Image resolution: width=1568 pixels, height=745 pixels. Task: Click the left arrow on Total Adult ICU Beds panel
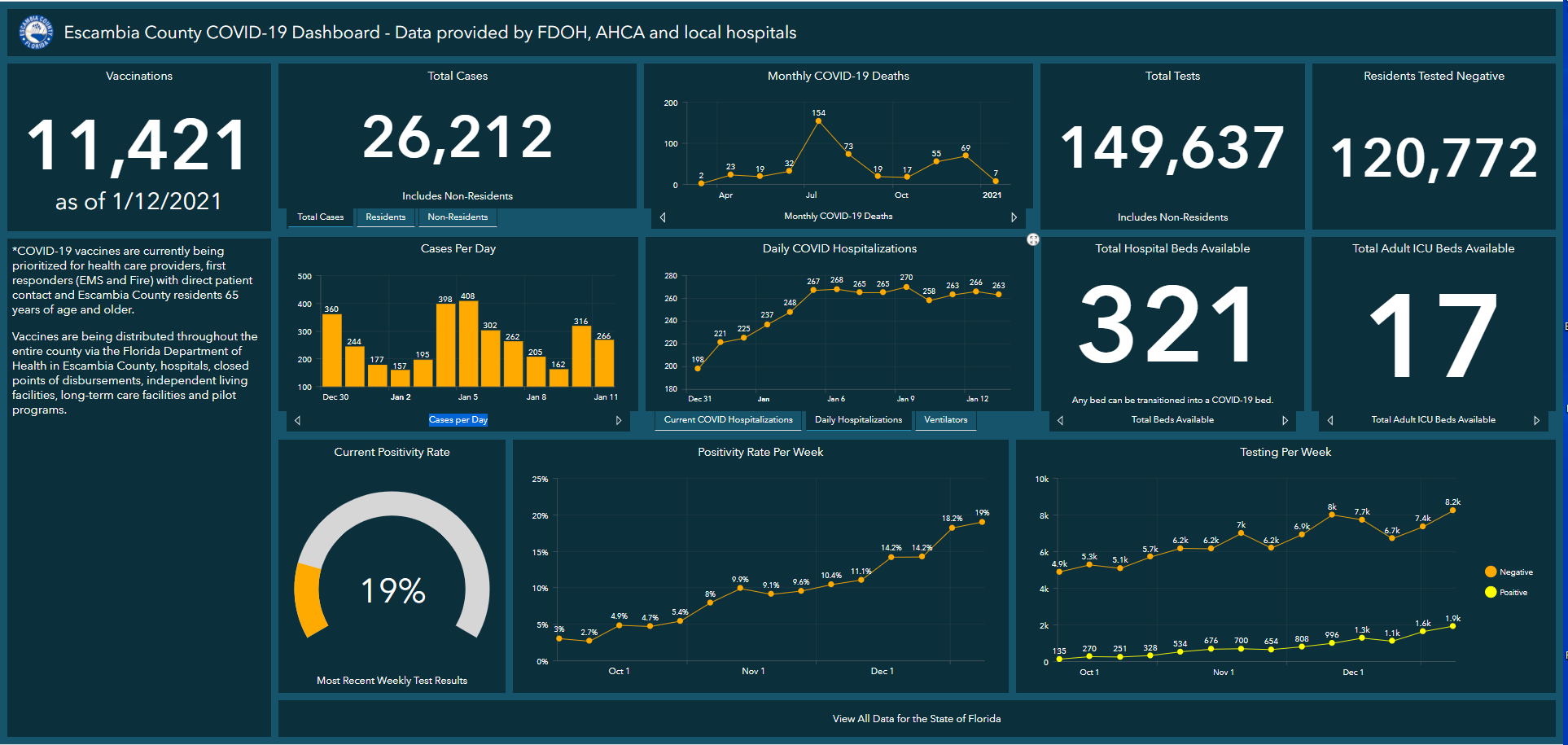[1329, 420]
